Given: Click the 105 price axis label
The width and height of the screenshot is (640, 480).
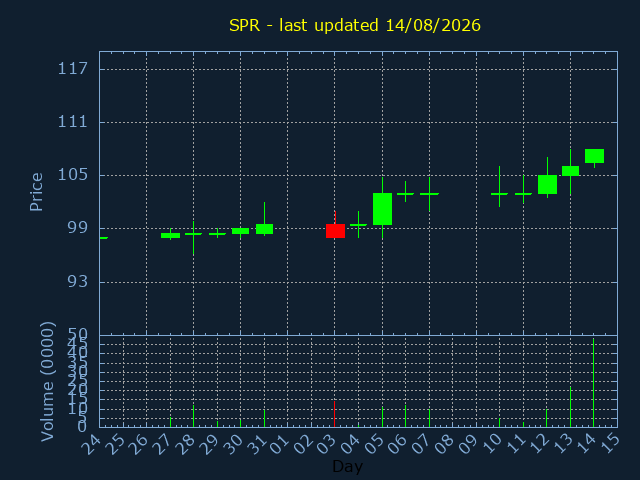Looking at the screenshot, I should coord(73,175).
